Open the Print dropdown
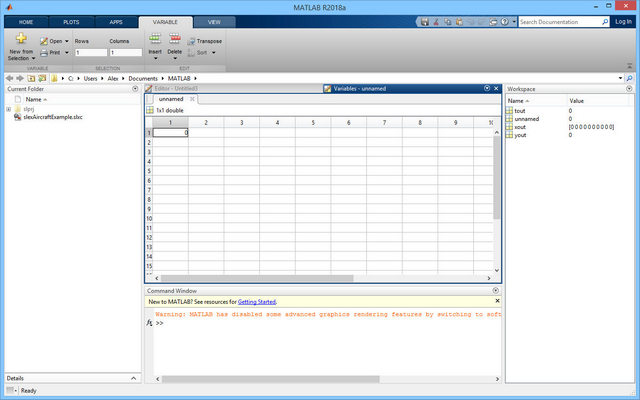The image size is (640, 400). pos(55,52)
